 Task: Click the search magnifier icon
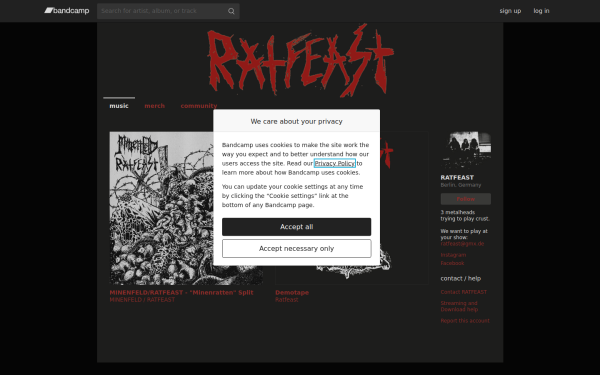(x=231, y=11)
